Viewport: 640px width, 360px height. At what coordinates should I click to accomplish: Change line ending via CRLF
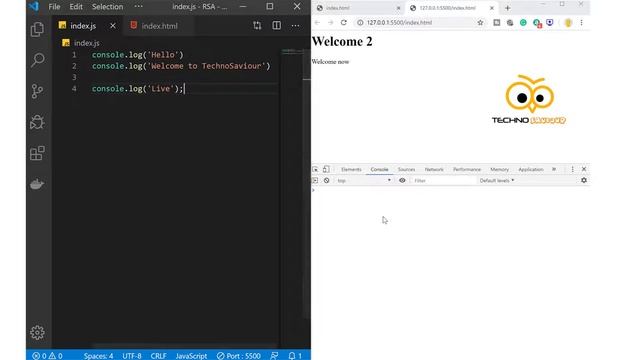(158, 356)
